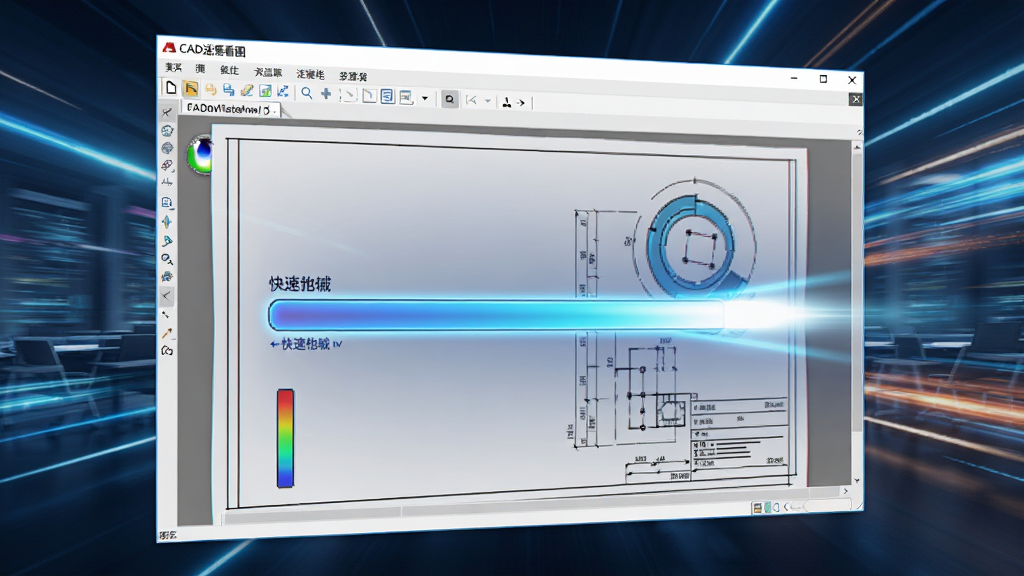Click the rainbow color gradient bar
1024x576 pixels.
coord(285,438)
